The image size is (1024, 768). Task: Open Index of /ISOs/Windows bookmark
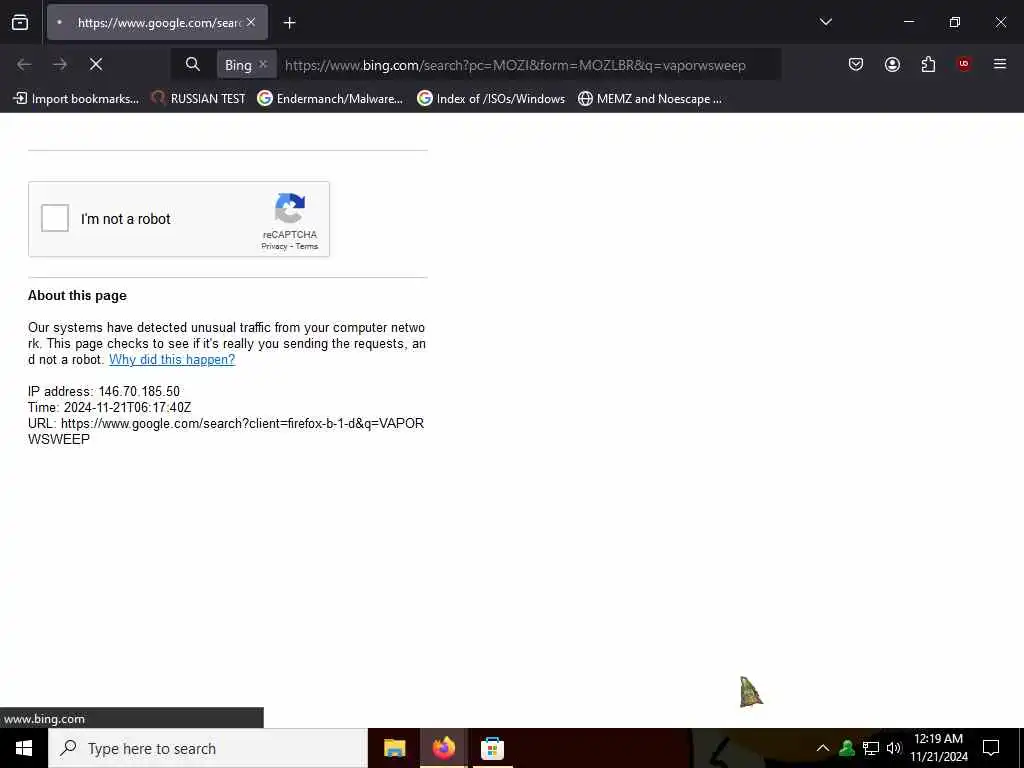(x=491, y=99)
